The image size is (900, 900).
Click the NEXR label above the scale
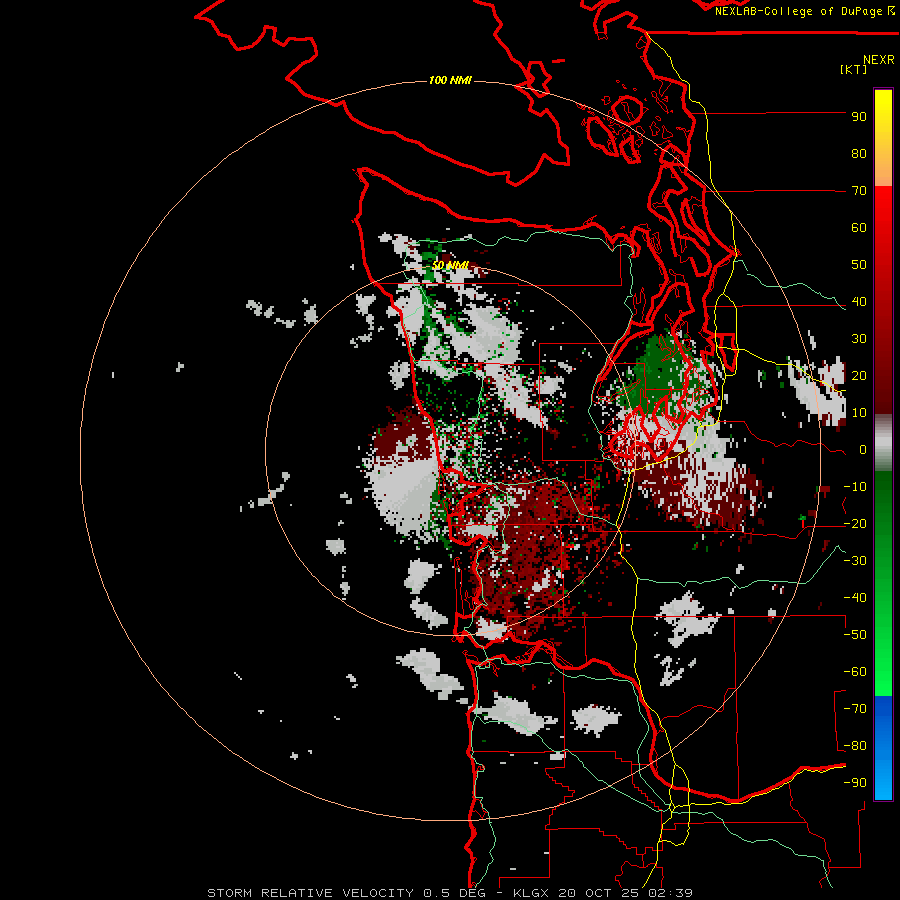[x=878, y=60]
